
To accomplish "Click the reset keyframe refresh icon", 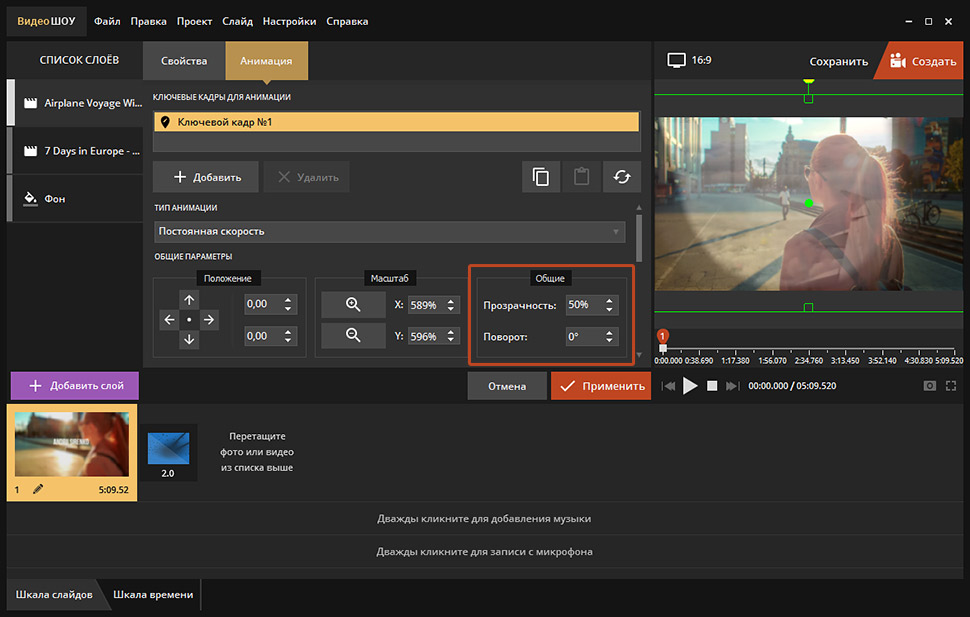I will coord(622,177).
